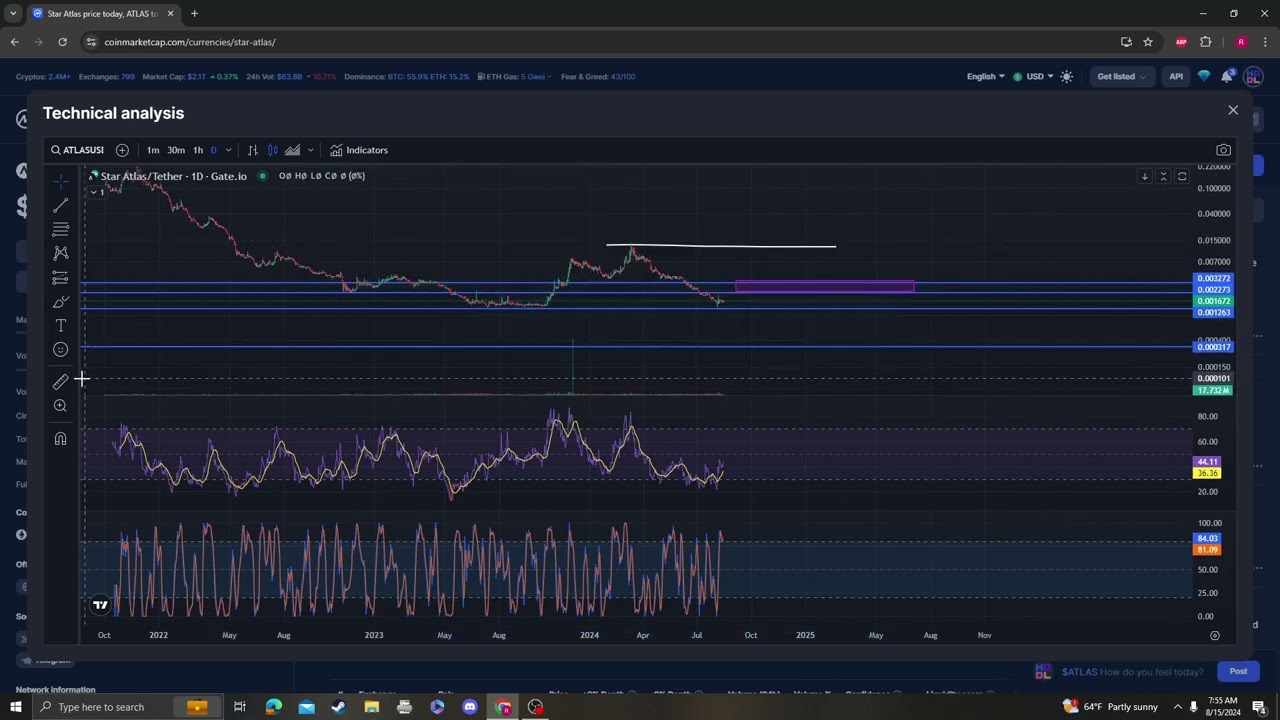Expand chart style dropdown arrow
Viewport: 1280px width, 720px height.
pos(310,150)
